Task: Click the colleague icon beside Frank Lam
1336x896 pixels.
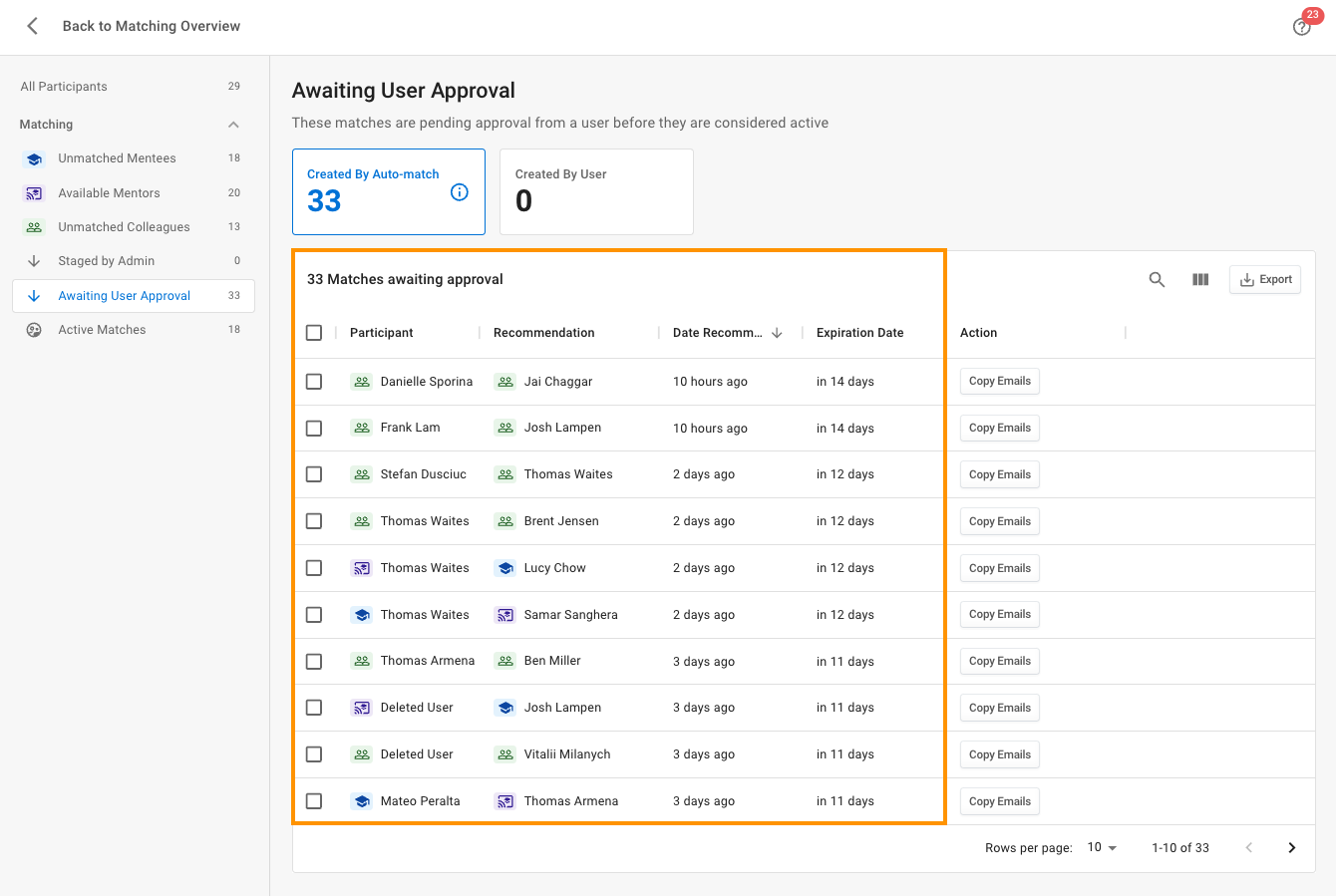Action: (362, 428)
